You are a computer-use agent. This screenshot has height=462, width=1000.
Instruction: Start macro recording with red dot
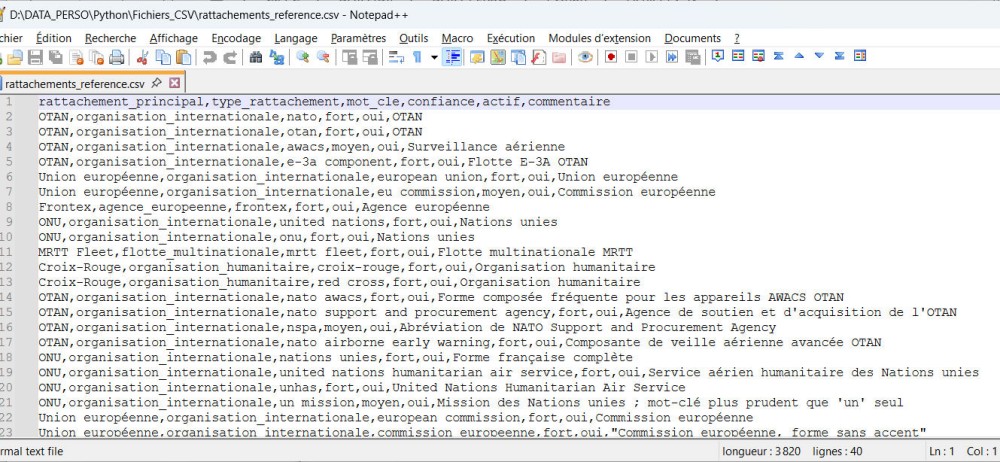611,57
